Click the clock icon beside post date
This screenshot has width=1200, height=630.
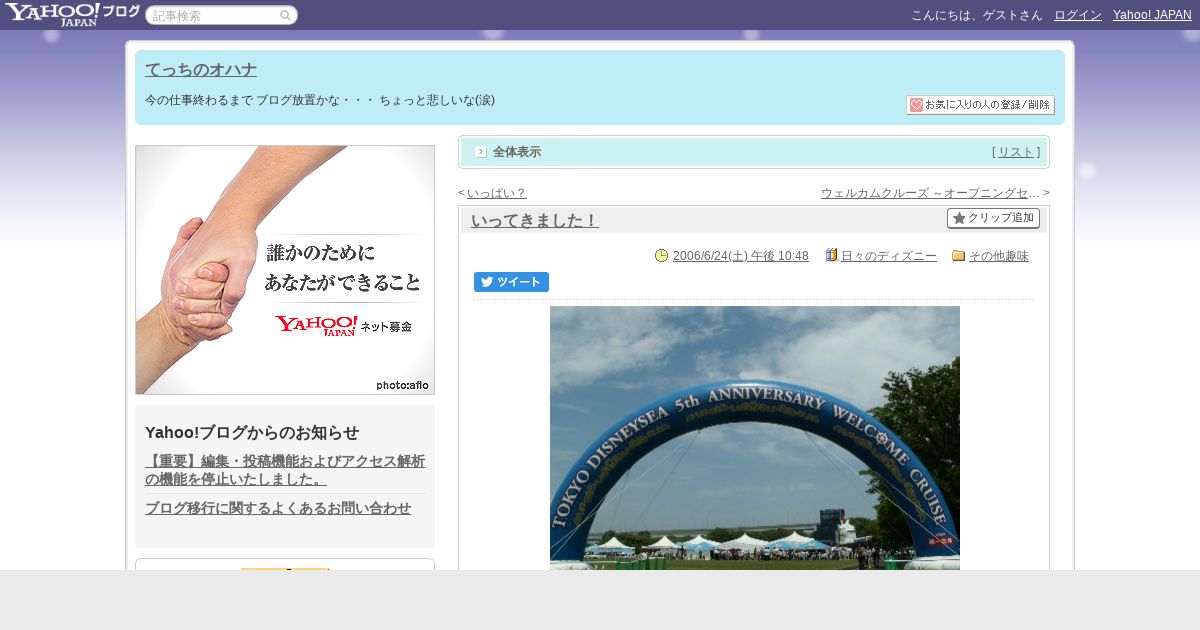click(661, 256)
